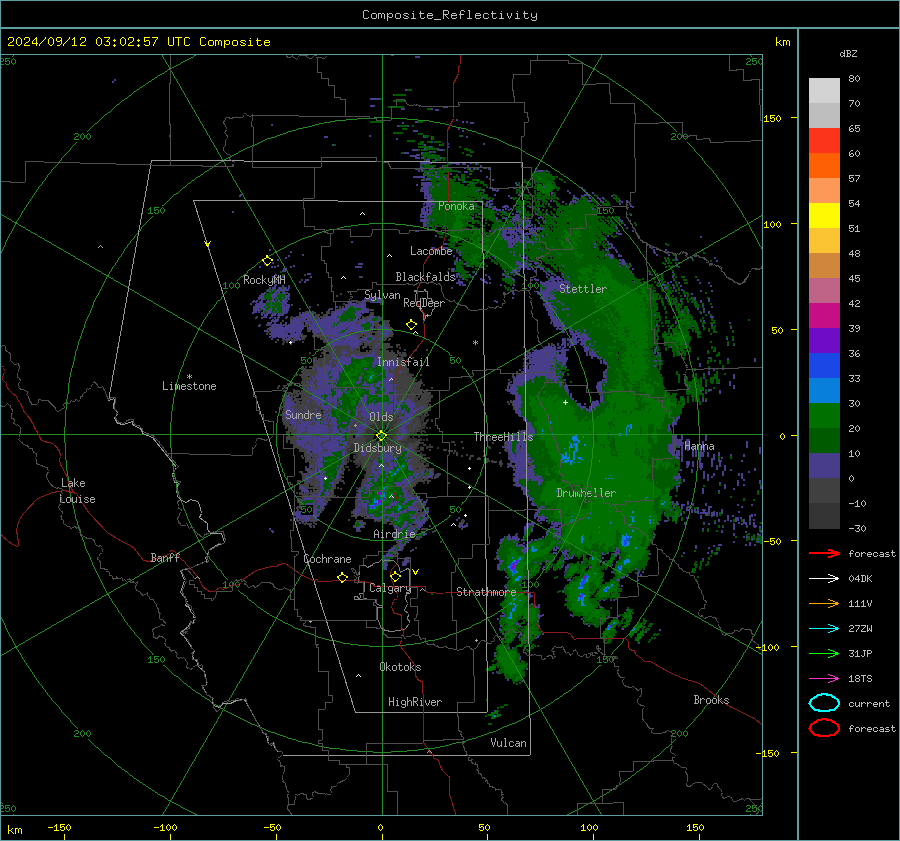The height and width of the screenshot is (841, 900).
Task: Click the ThreeHills town label
Action: click(x=503, y=437)
